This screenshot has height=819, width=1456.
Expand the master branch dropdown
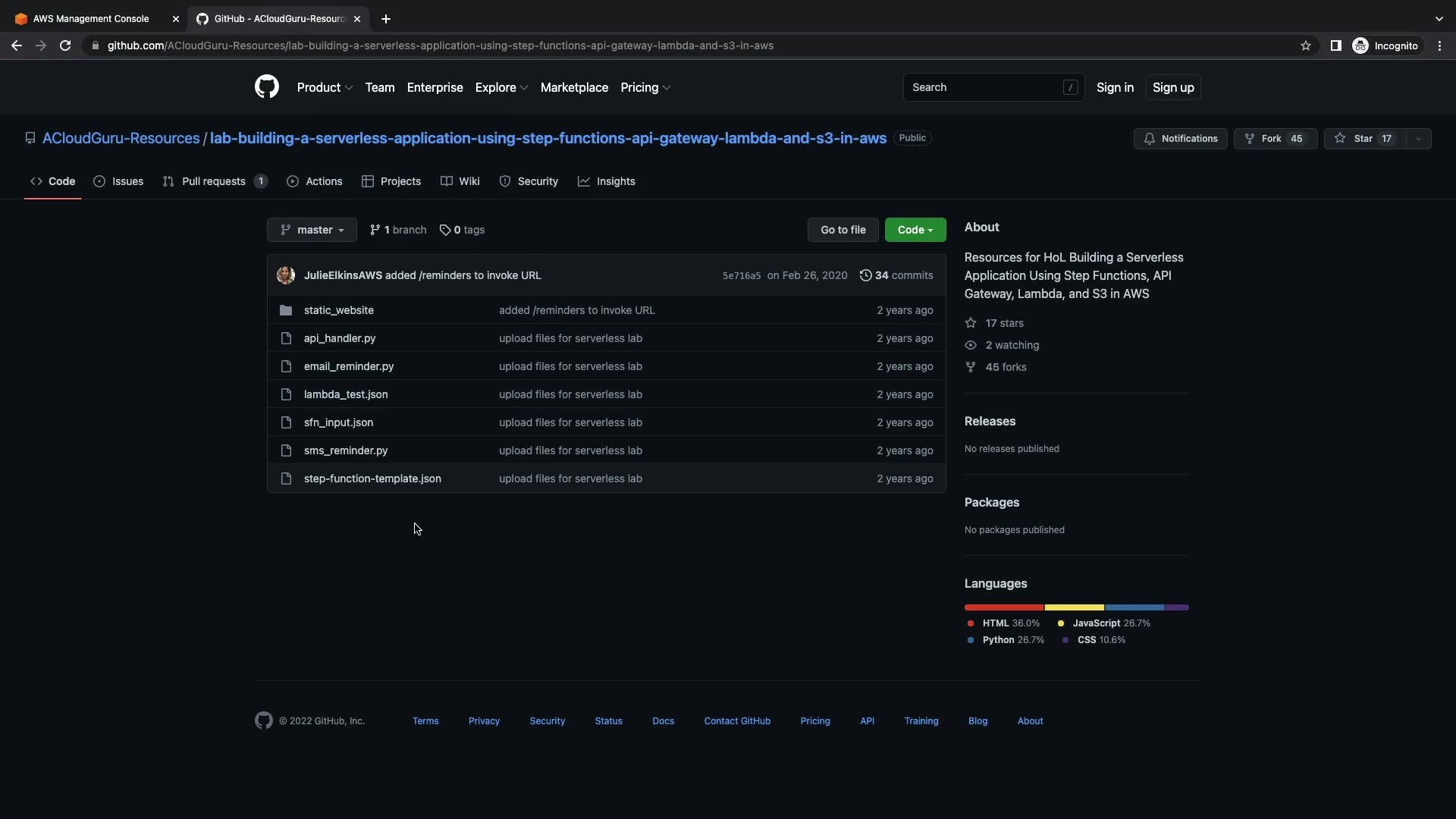click(x=312, y=230)
